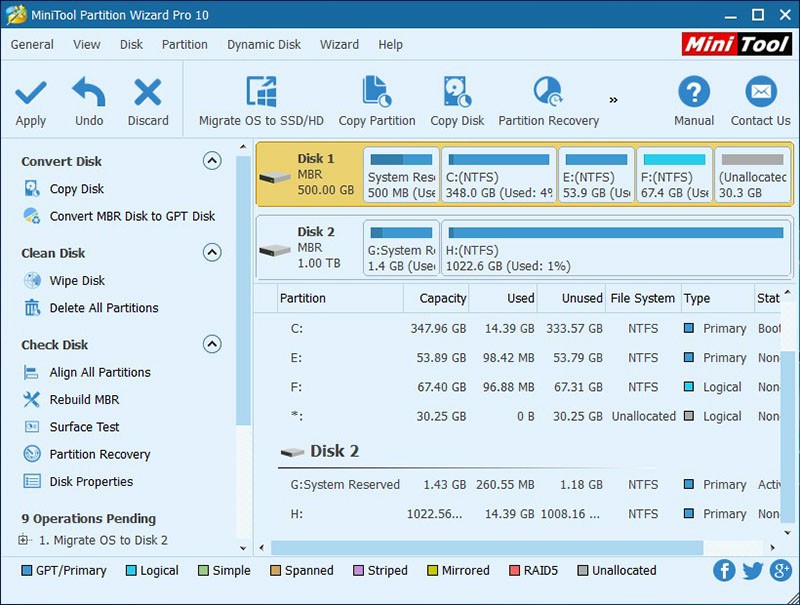Choose Delete All Partitions
The width and height of the screenshot is (800, 605).
[104, 308]
